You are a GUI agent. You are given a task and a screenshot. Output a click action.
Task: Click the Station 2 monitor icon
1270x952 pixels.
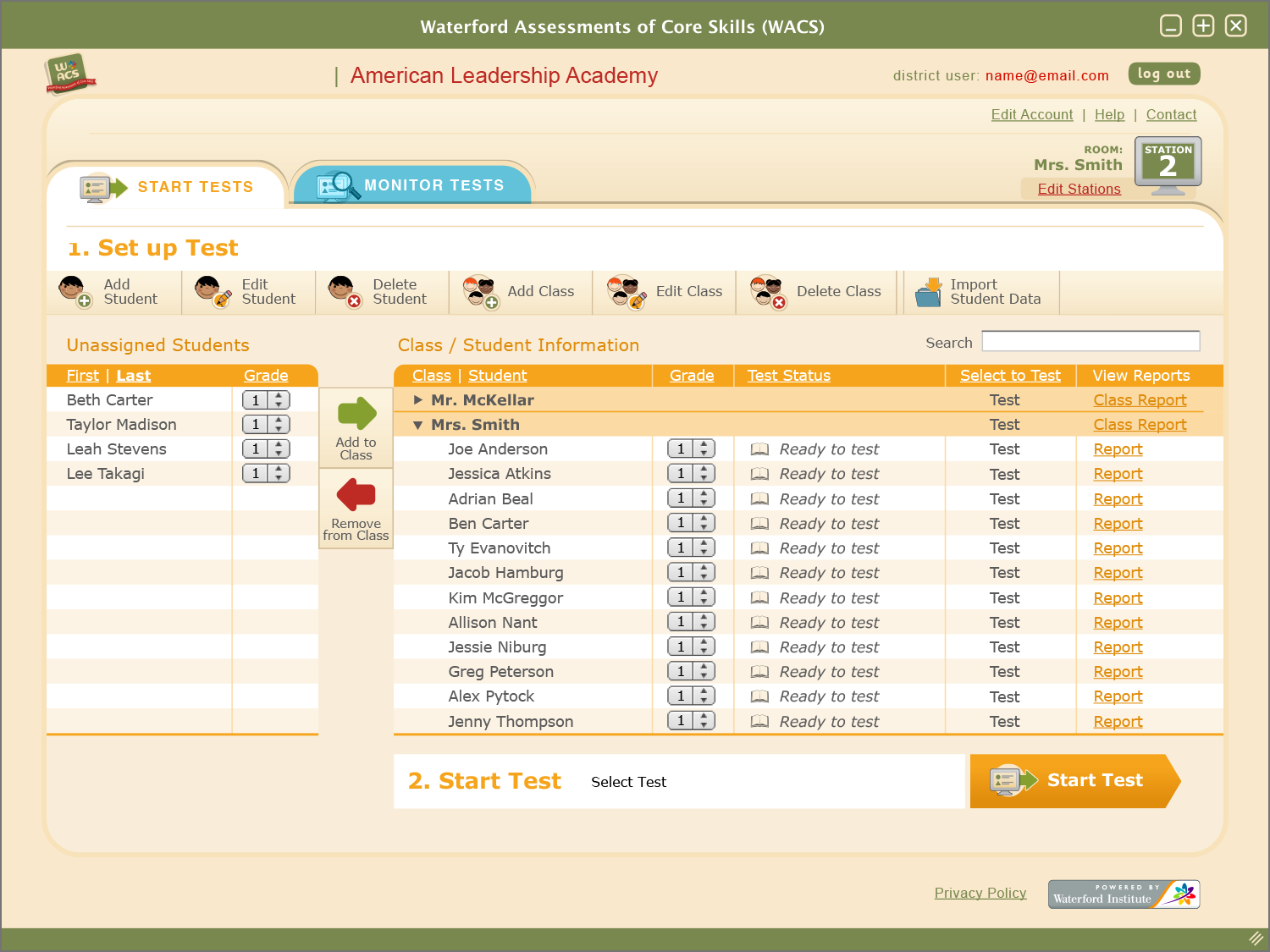(1168, 166)
